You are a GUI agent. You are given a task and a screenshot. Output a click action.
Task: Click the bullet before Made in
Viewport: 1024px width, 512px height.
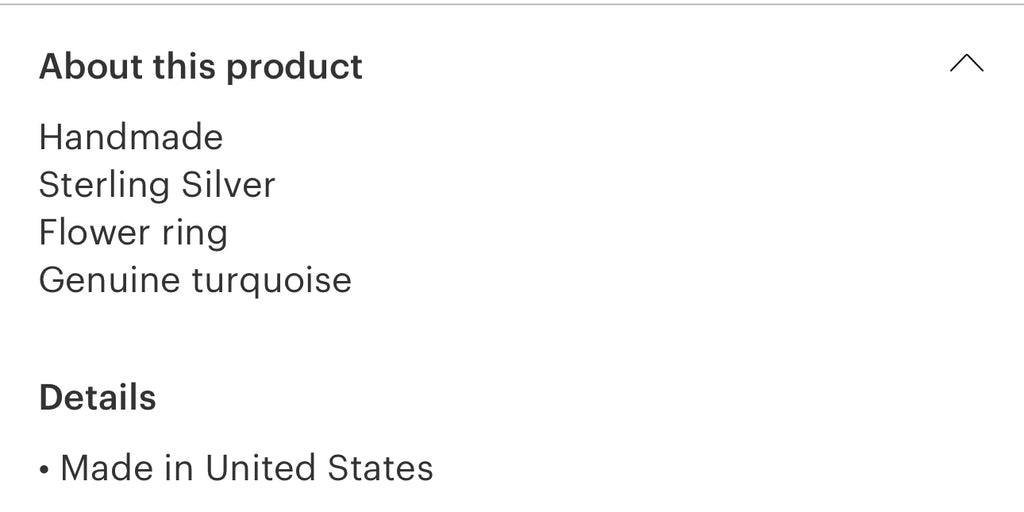44,469
